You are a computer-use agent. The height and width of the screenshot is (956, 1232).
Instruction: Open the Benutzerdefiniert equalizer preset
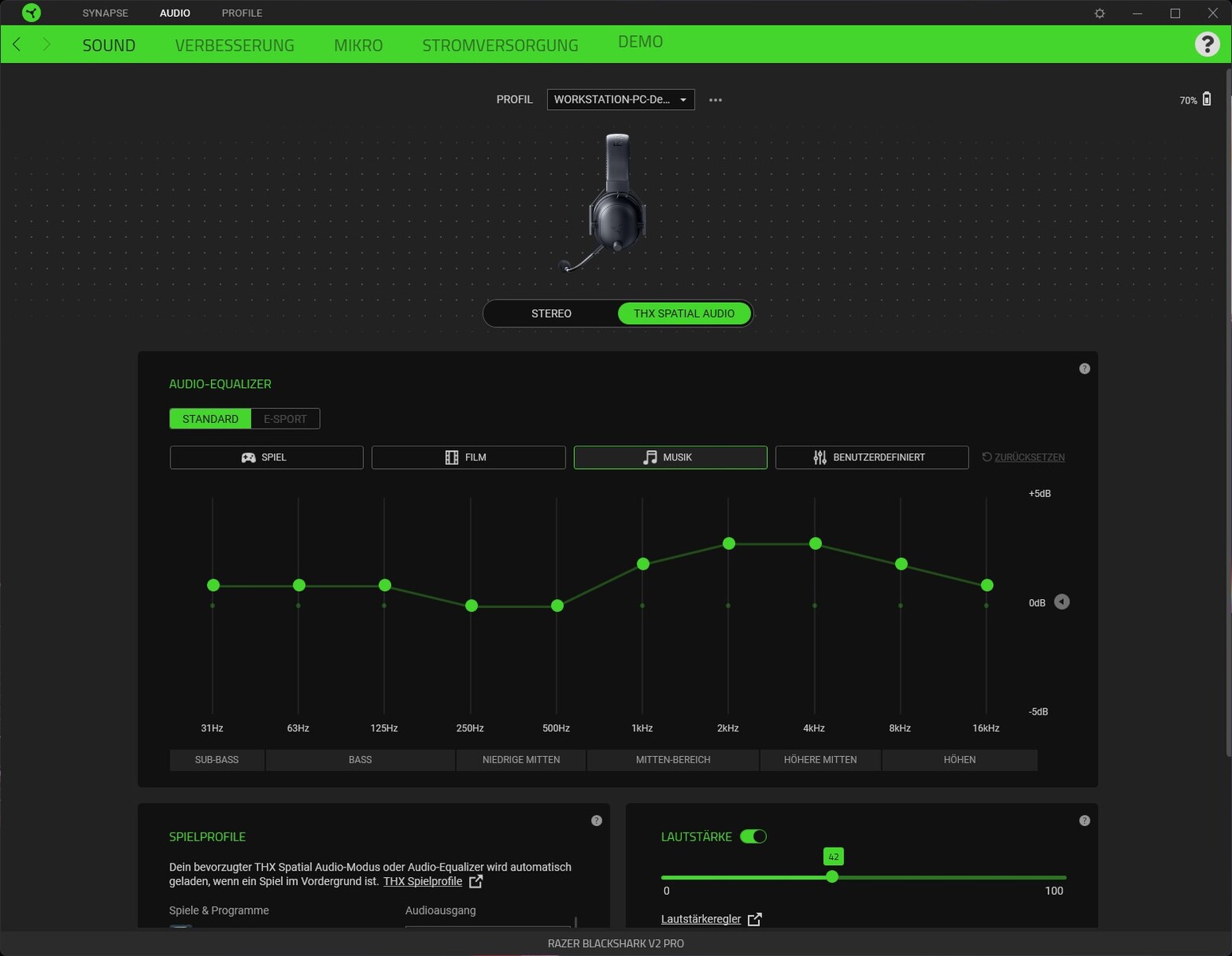(x=871, y=456)
